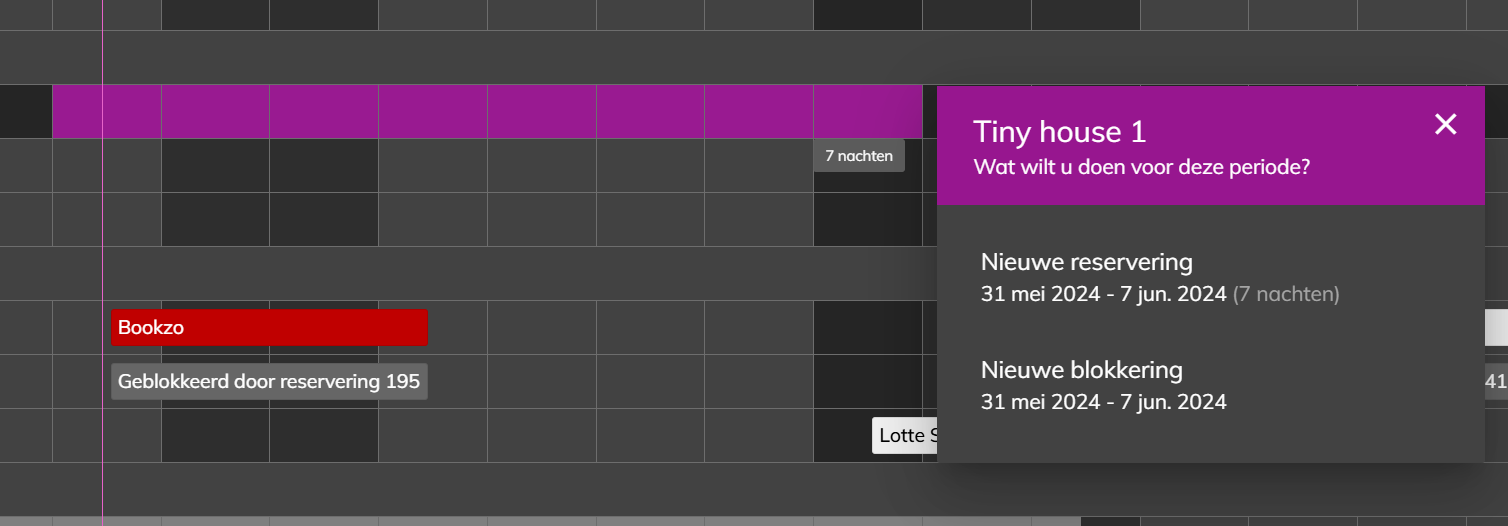Dismiss the period dialog with the X icon
This screenshot has width=1508, height=526.
pos(1445,124)
